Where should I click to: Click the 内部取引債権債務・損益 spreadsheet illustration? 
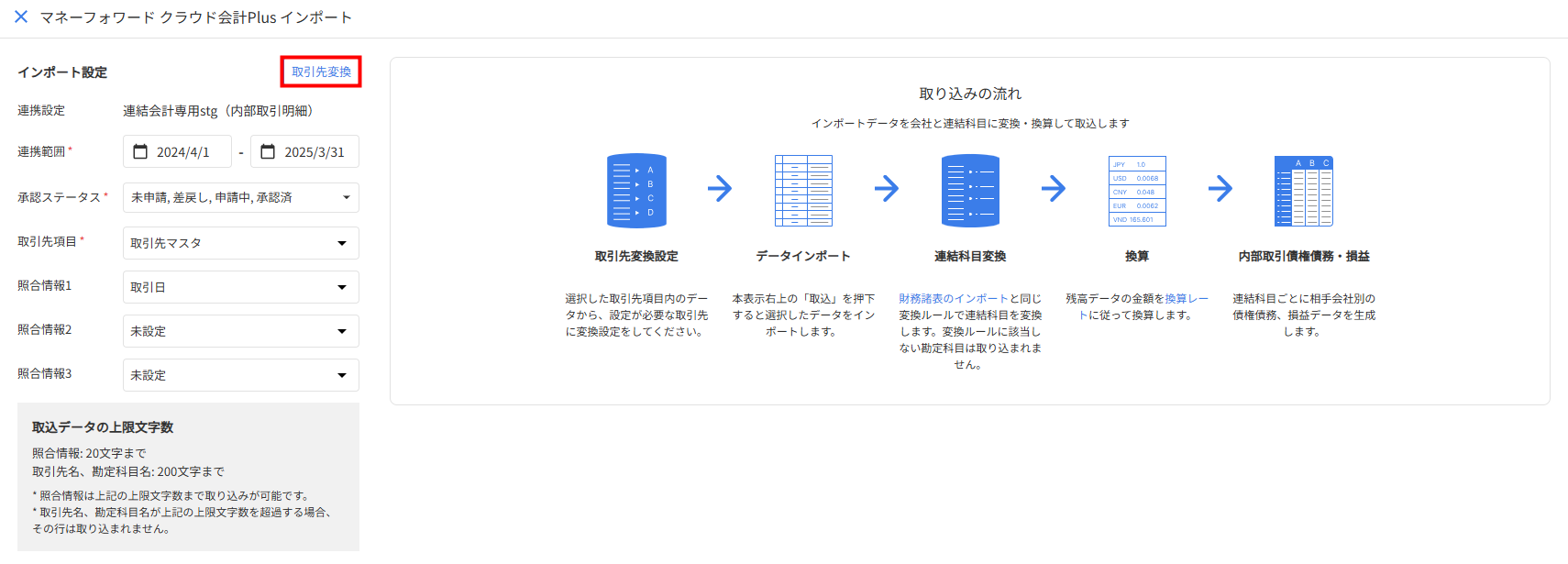click(x=1303, y=191)
